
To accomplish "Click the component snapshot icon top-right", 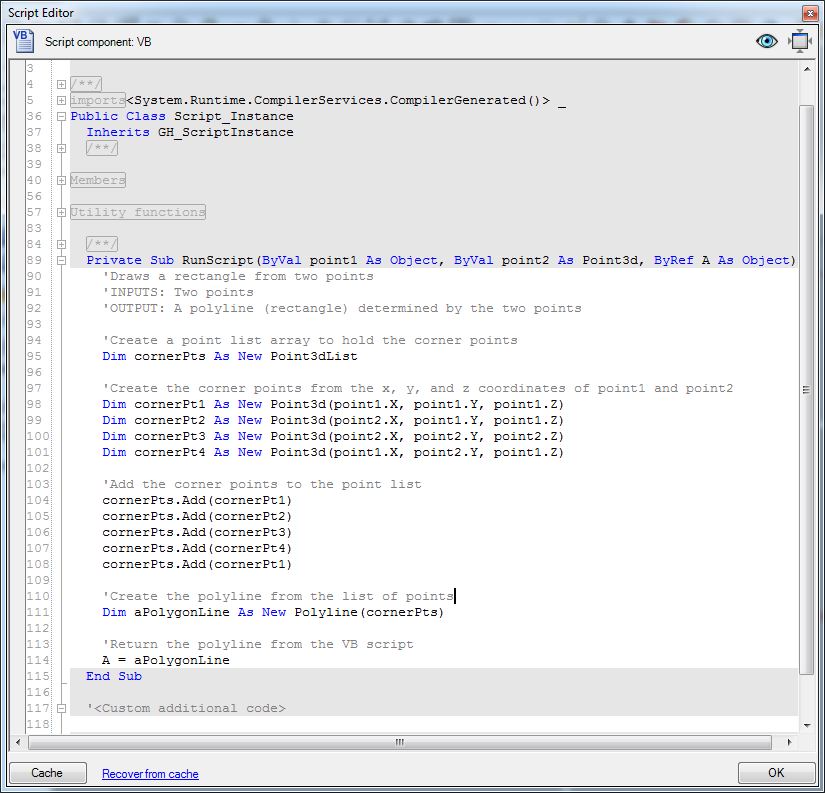I will [799, 41].
